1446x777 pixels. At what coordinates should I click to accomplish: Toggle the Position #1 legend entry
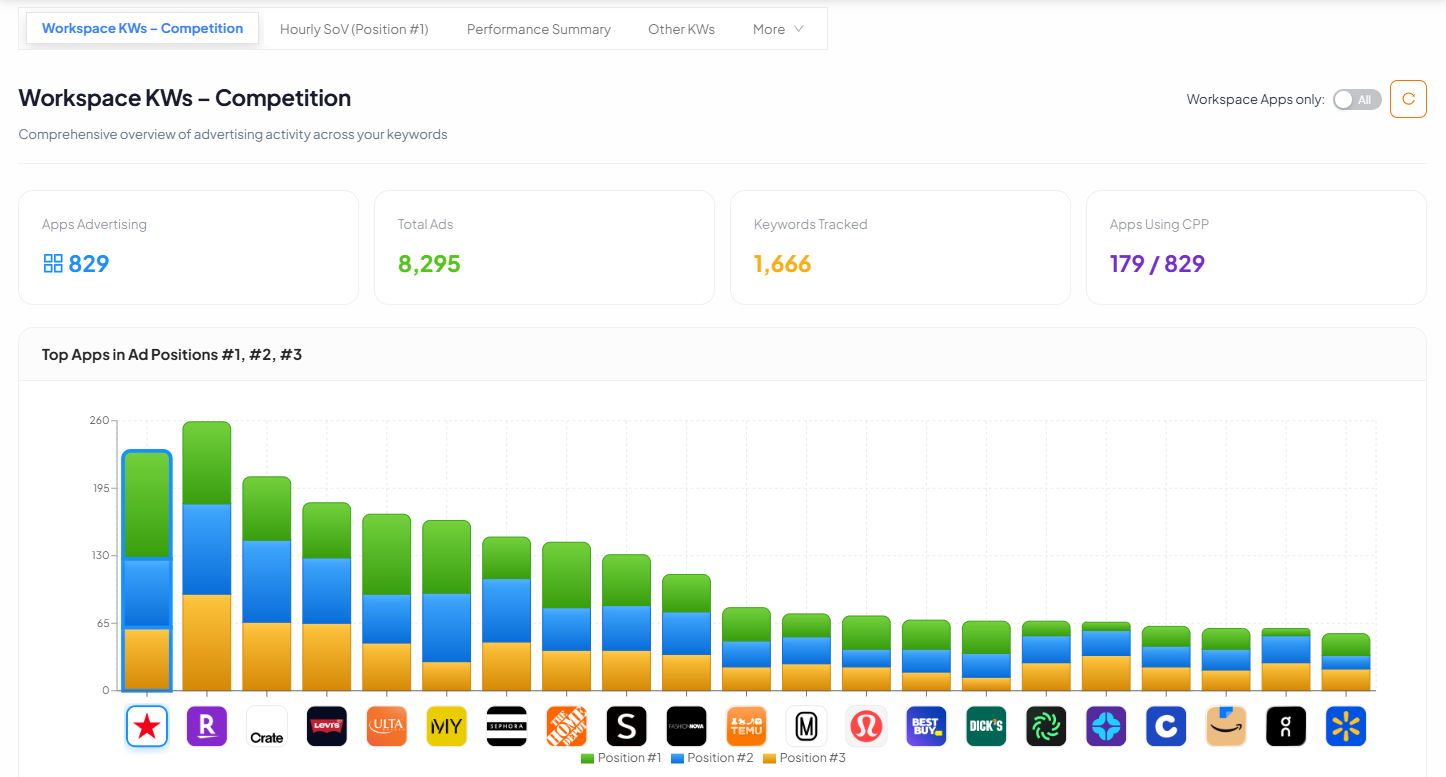pos(622,758)
